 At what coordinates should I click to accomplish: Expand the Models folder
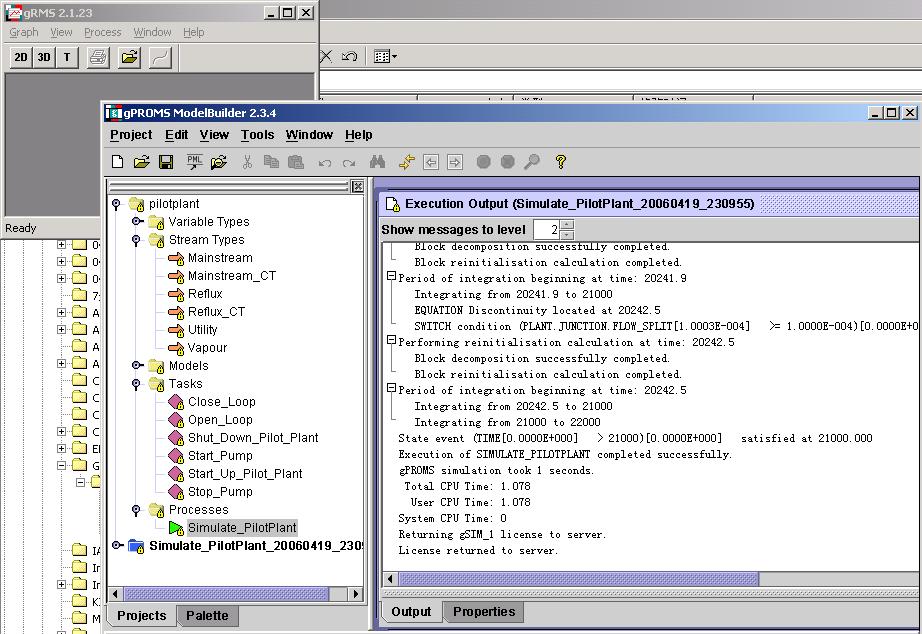pos(137,365)
